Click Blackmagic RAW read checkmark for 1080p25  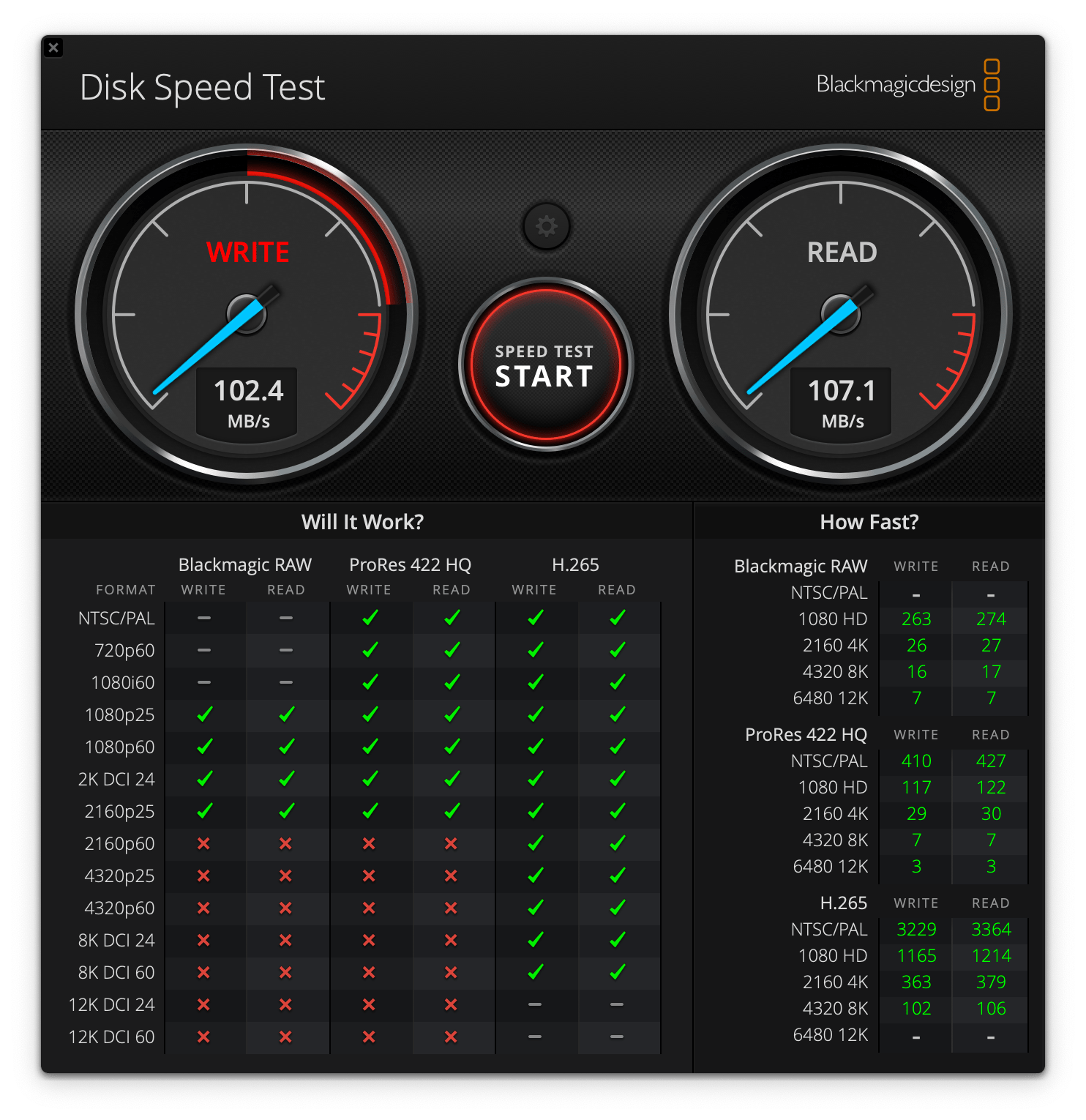point(286,714)
